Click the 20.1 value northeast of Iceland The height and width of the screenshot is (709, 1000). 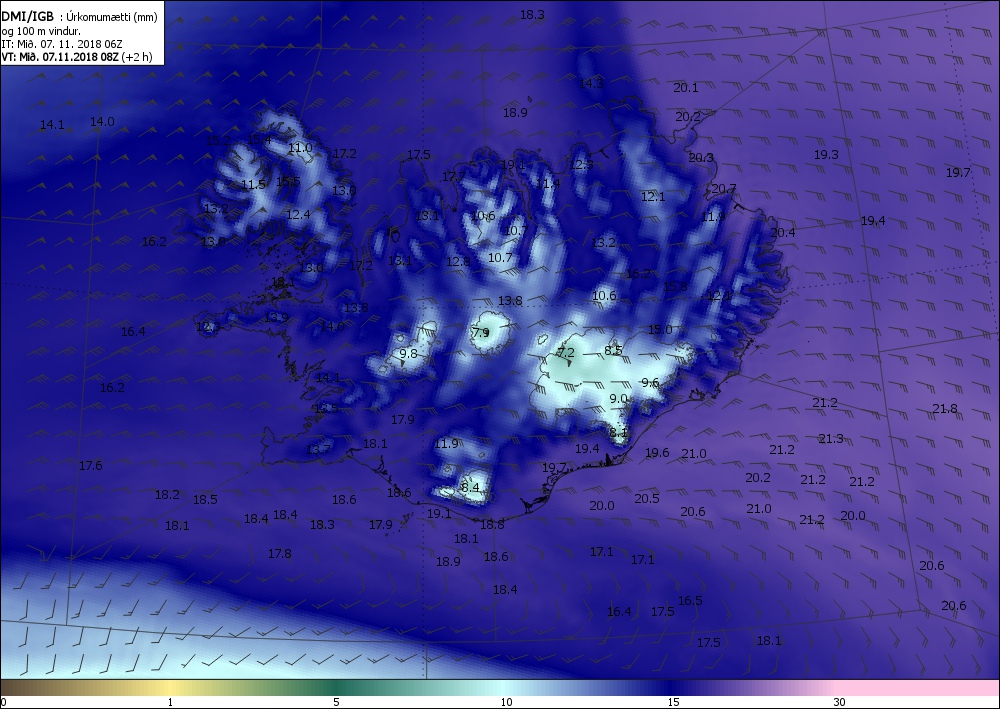pyautogui.click(x=686, y=88)
